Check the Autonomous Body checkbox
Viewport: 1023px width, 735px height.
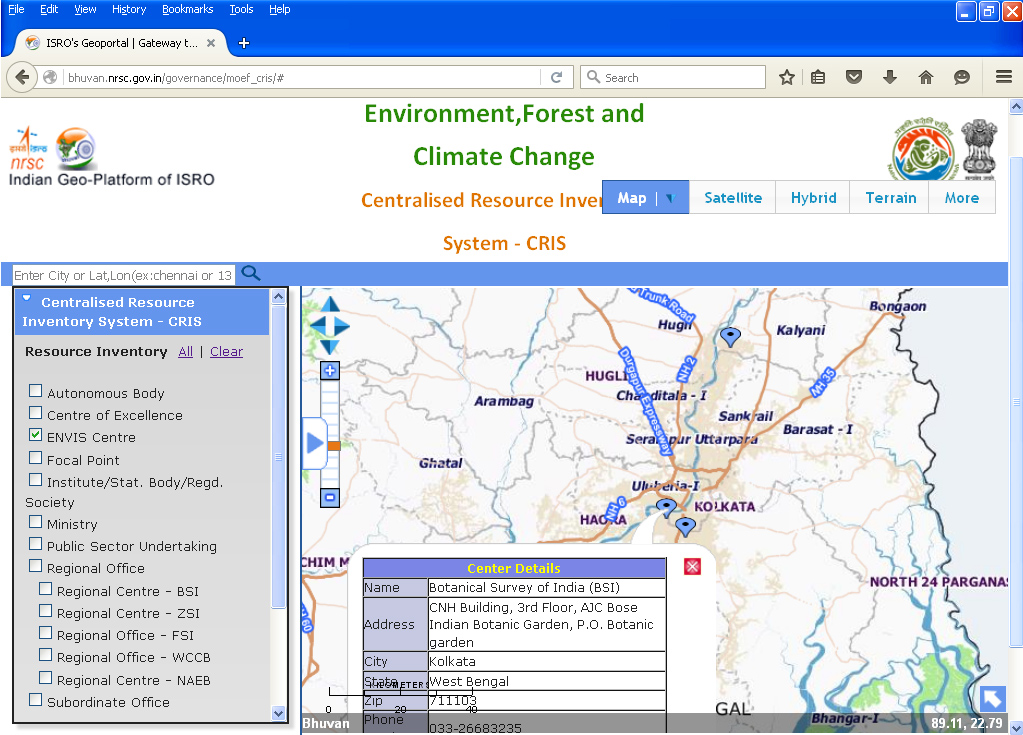[x=36, y=391]
